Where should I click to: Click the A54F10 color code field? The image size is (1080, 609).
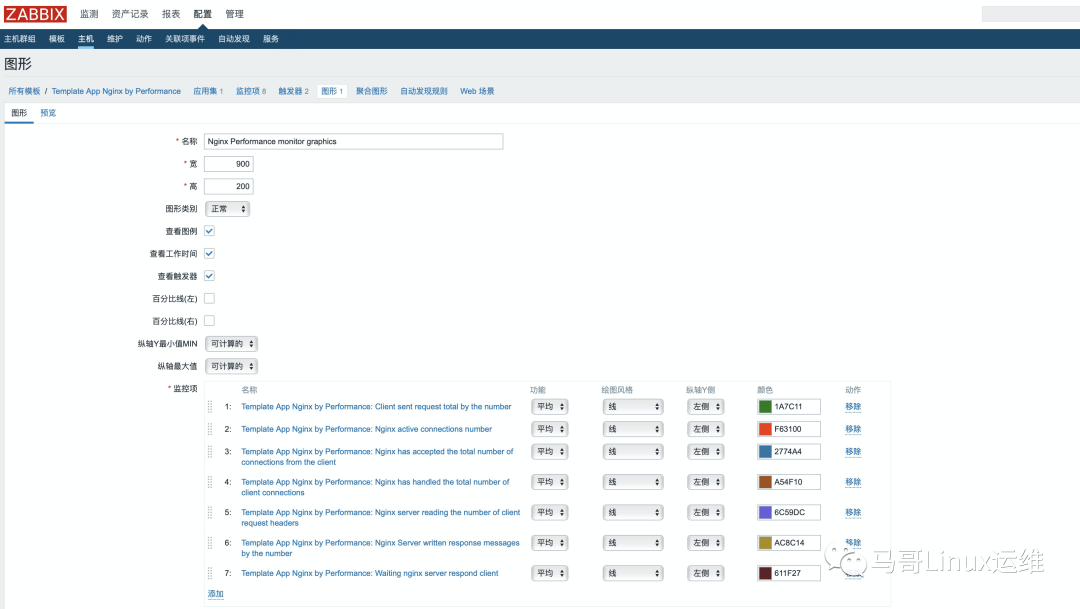(x=796, y=482)
